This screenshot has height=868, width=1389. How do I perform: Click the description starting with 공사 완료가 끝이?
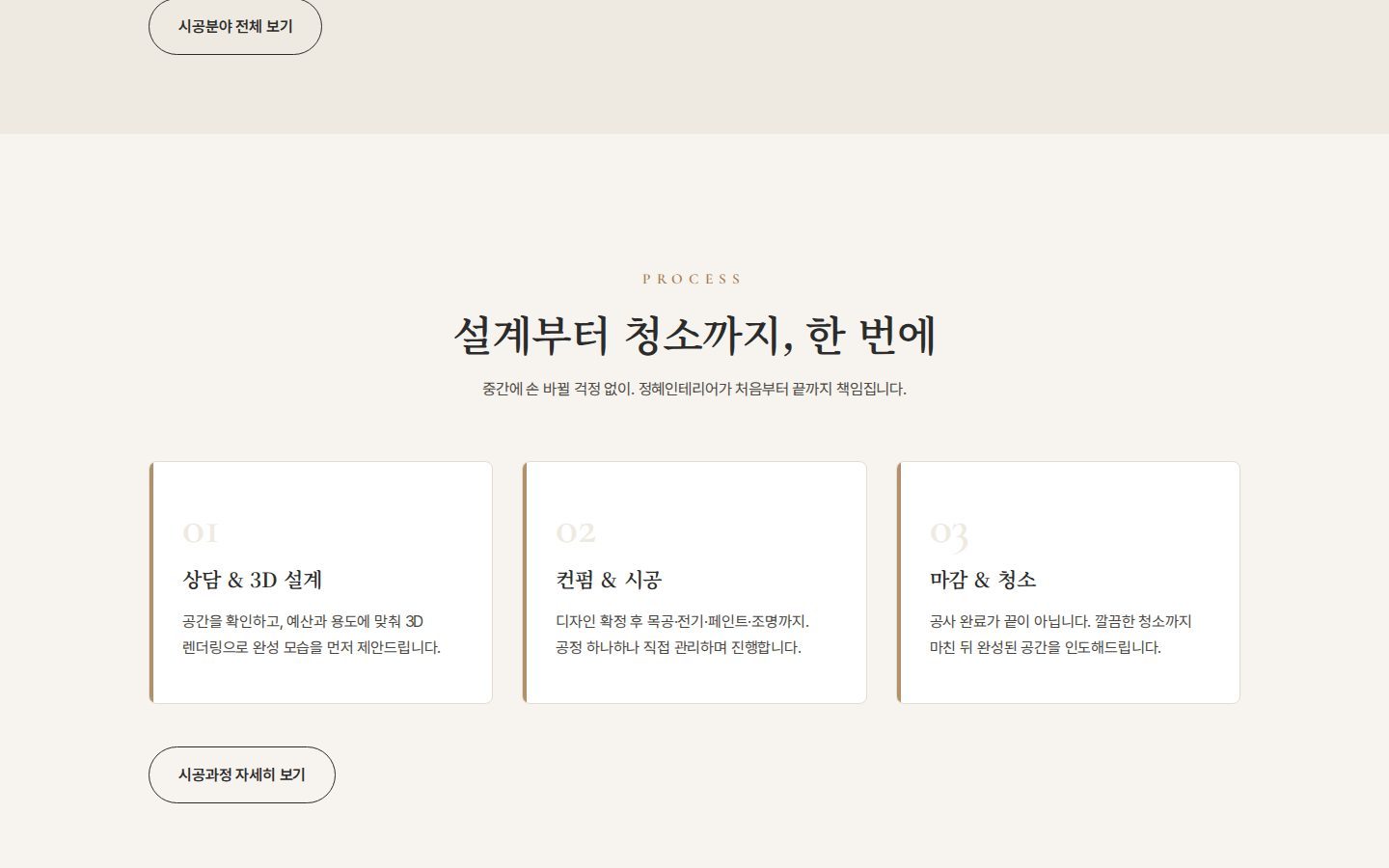tap(1061, 635)
